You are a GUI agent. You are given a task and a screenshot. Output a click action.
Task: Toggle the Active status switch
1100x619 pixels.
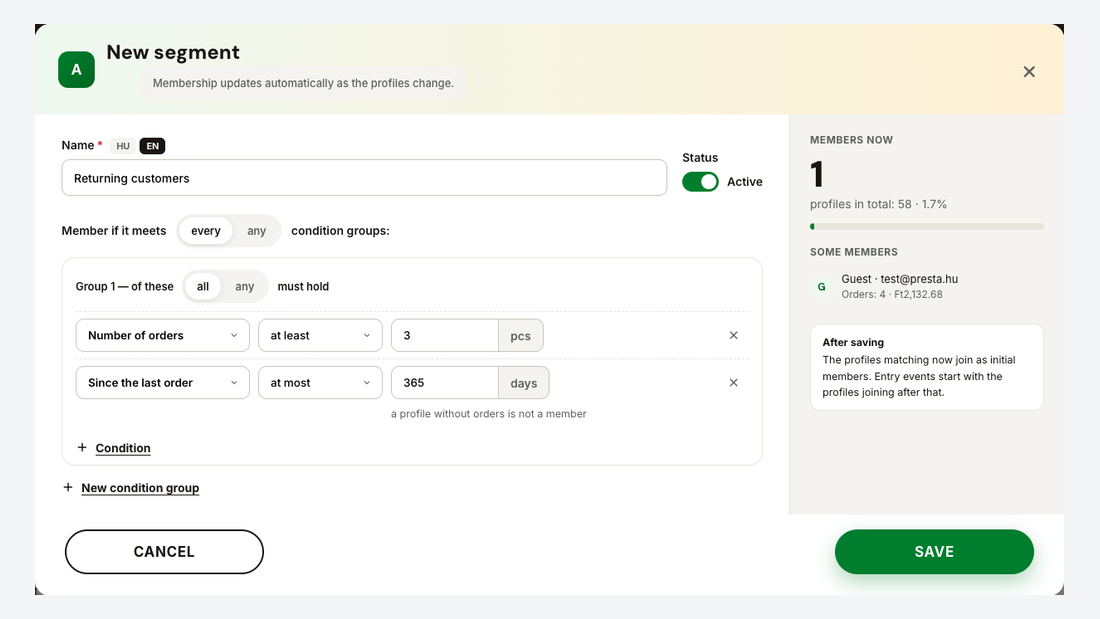(700, 182)
